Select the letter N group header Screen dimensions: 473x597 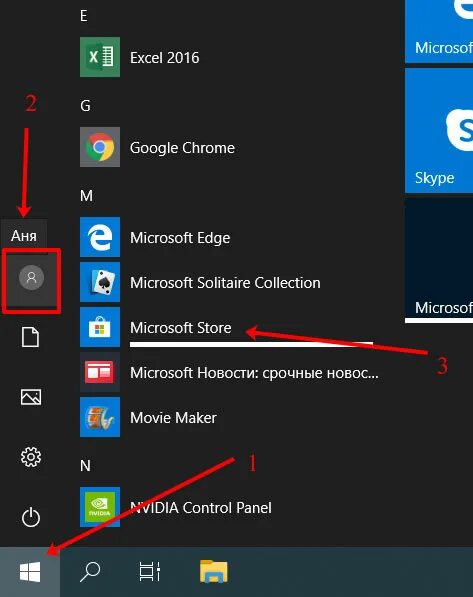point(85,466)
